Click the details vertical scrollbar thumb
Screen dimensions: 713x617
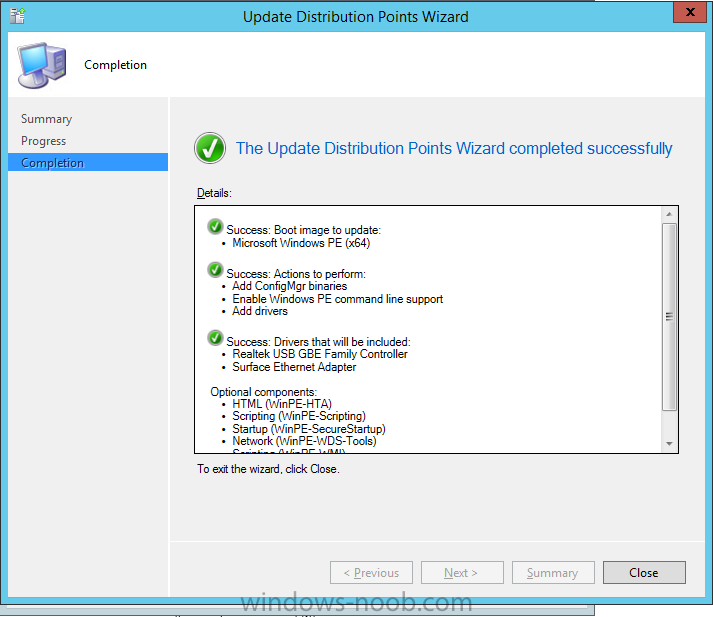pos(669,316)
